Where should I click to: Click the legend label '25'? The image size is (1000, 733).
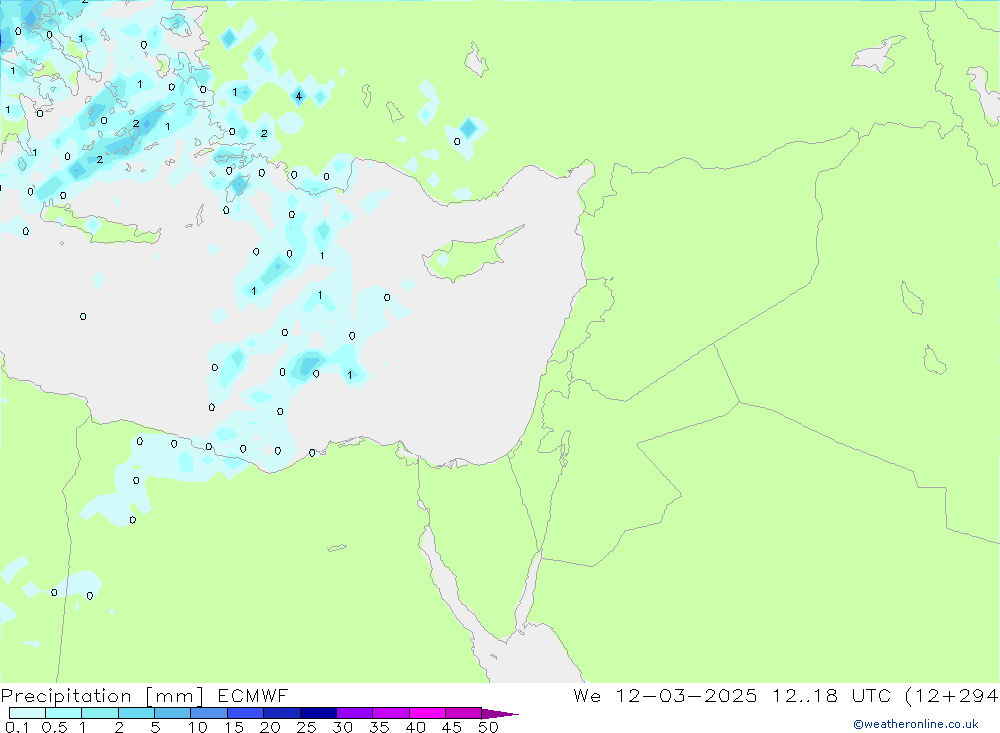(x=307, y=727)
